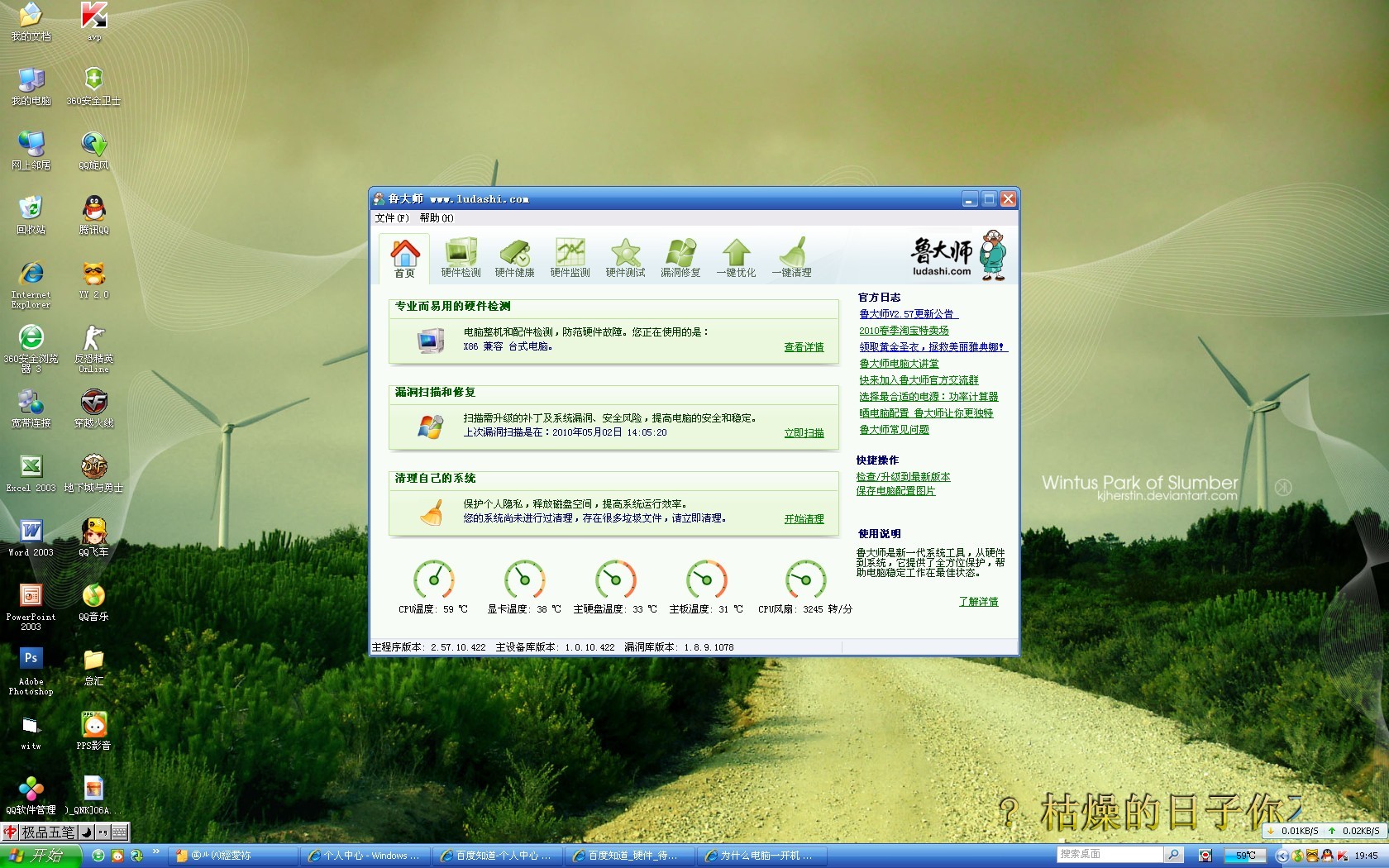
Task: Click the 了解详情 learn more link
Action: coord(978,602)
